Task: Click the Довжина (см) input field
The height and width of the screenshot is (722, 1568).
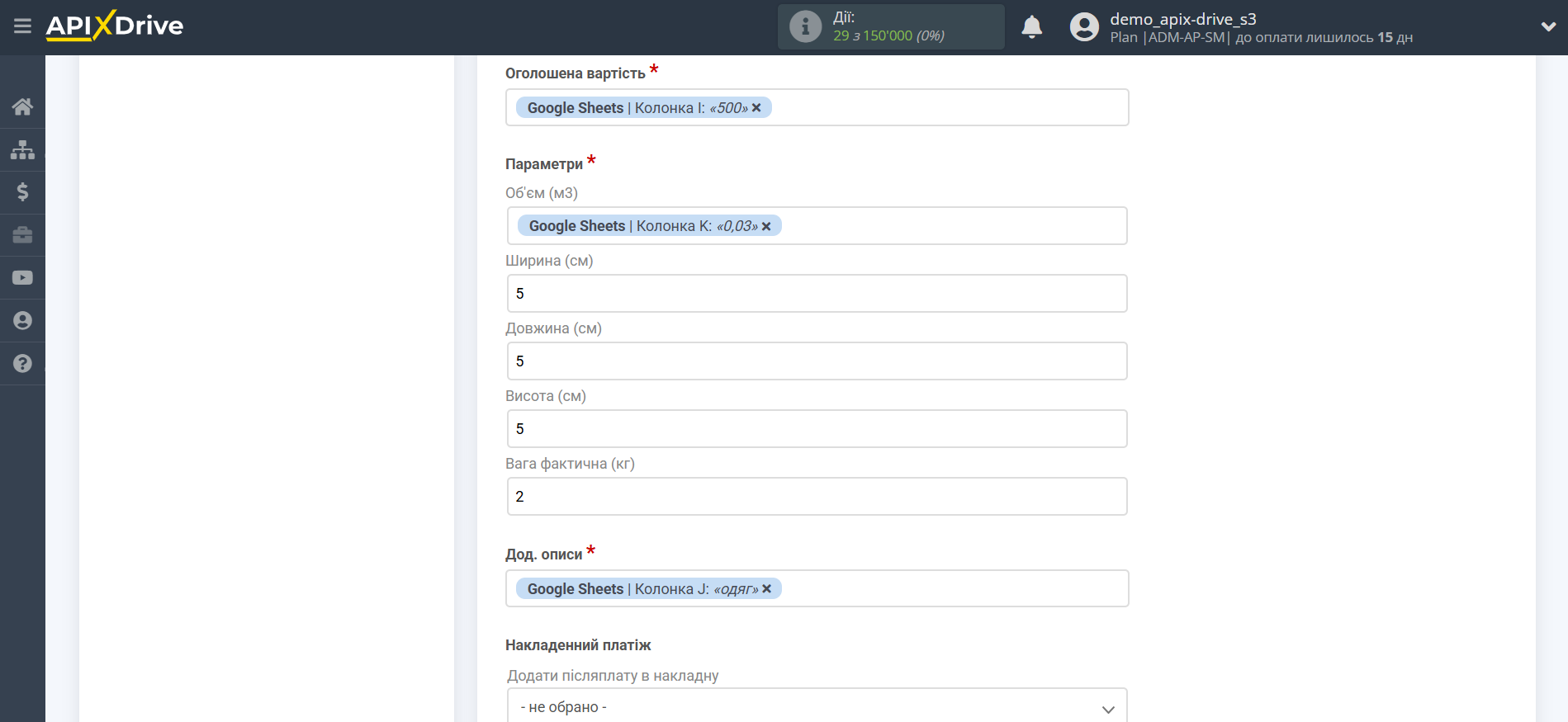Action: tap(817, 361)
